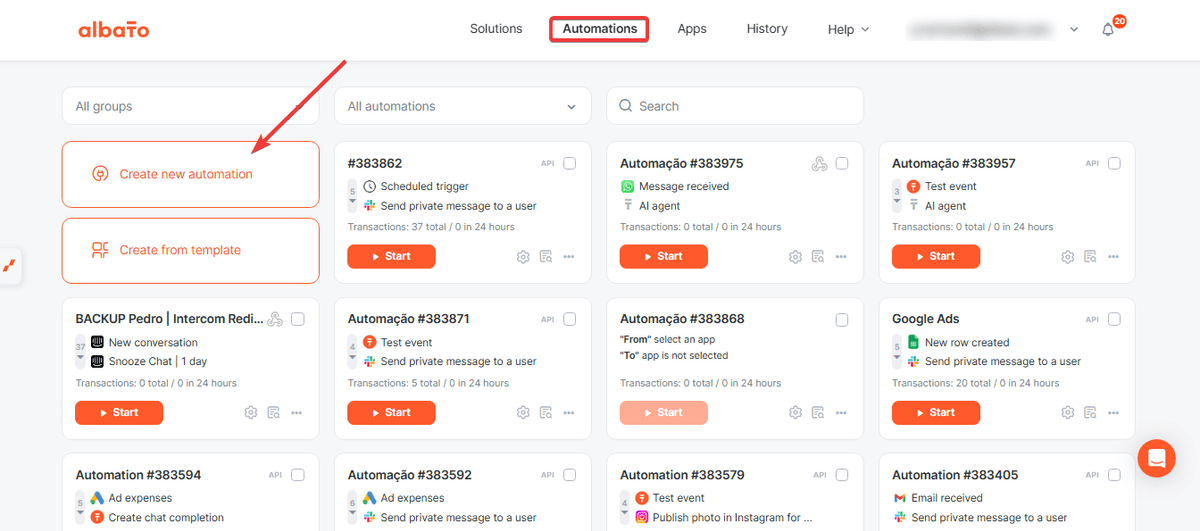Open settings gear on Automação #383975
Screen dimensions: 1200x531
pyautogui.click(x=795, y=257)
